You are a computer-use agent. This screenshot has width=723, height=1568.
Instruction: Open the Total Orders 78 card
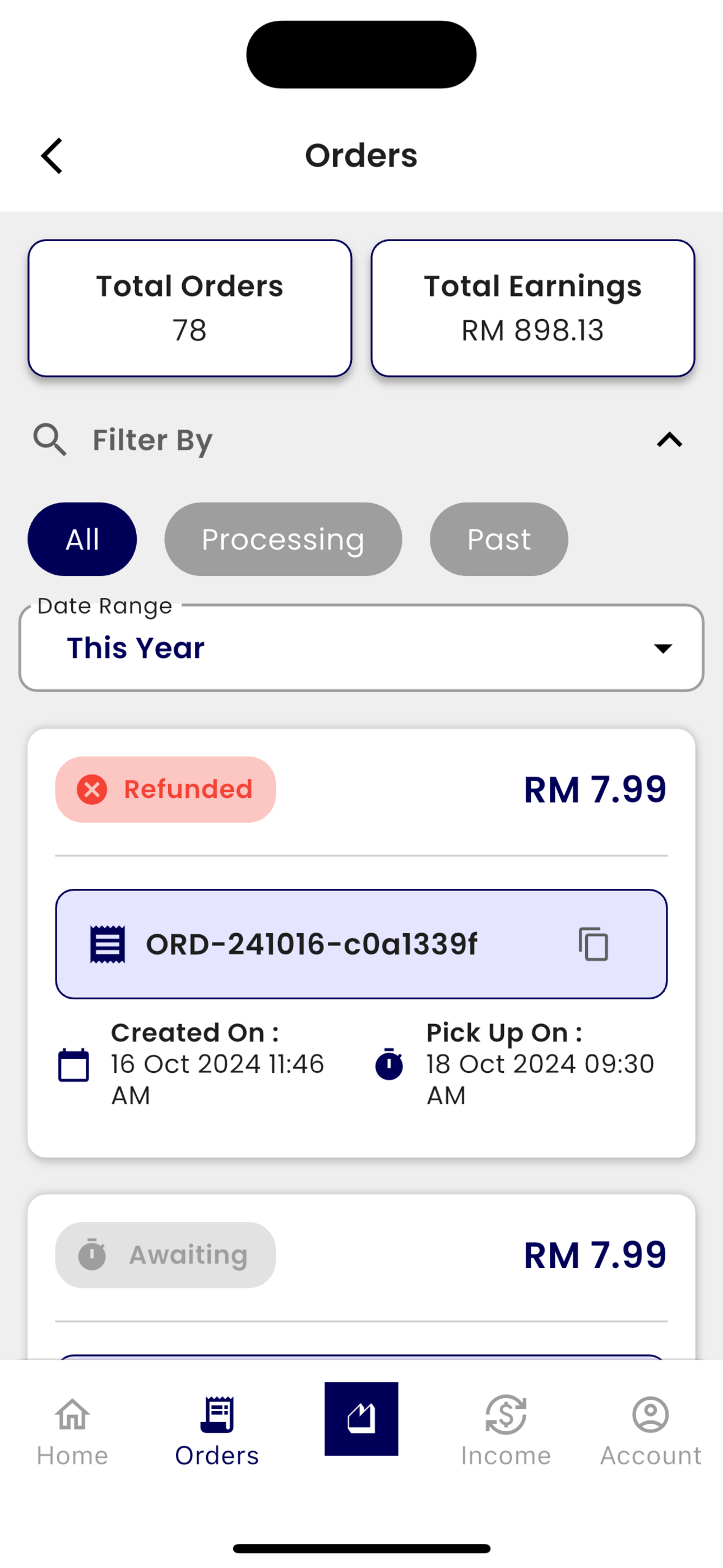(190, 308)
